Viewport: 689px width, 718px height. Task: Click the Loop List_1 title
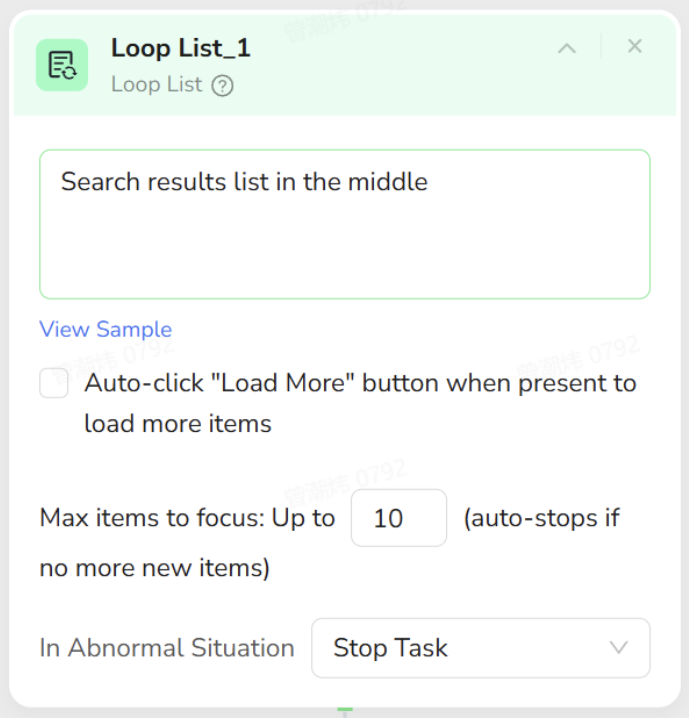point(181,47)
